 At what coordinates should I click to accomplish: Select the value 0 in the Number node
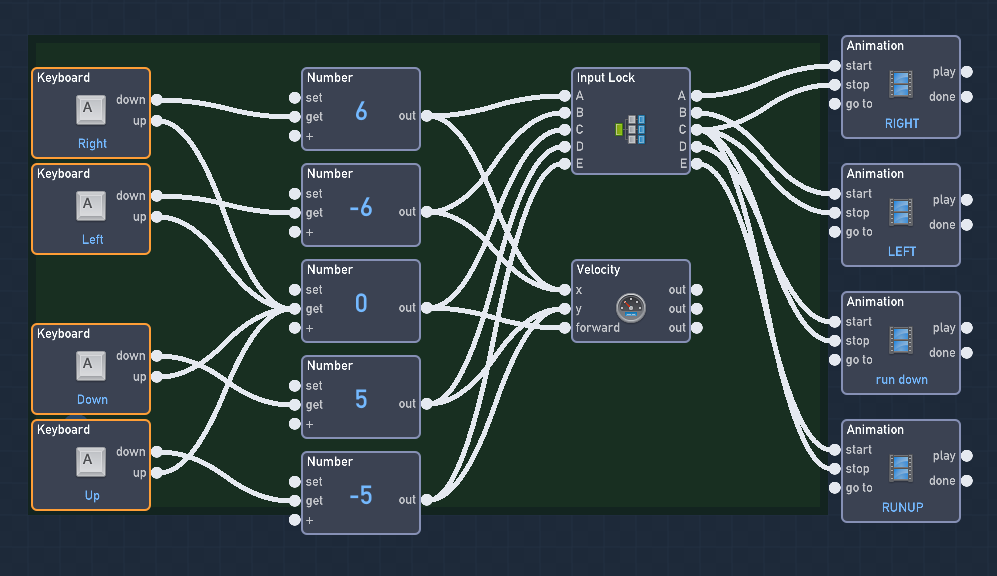click(x=361, y=303)
